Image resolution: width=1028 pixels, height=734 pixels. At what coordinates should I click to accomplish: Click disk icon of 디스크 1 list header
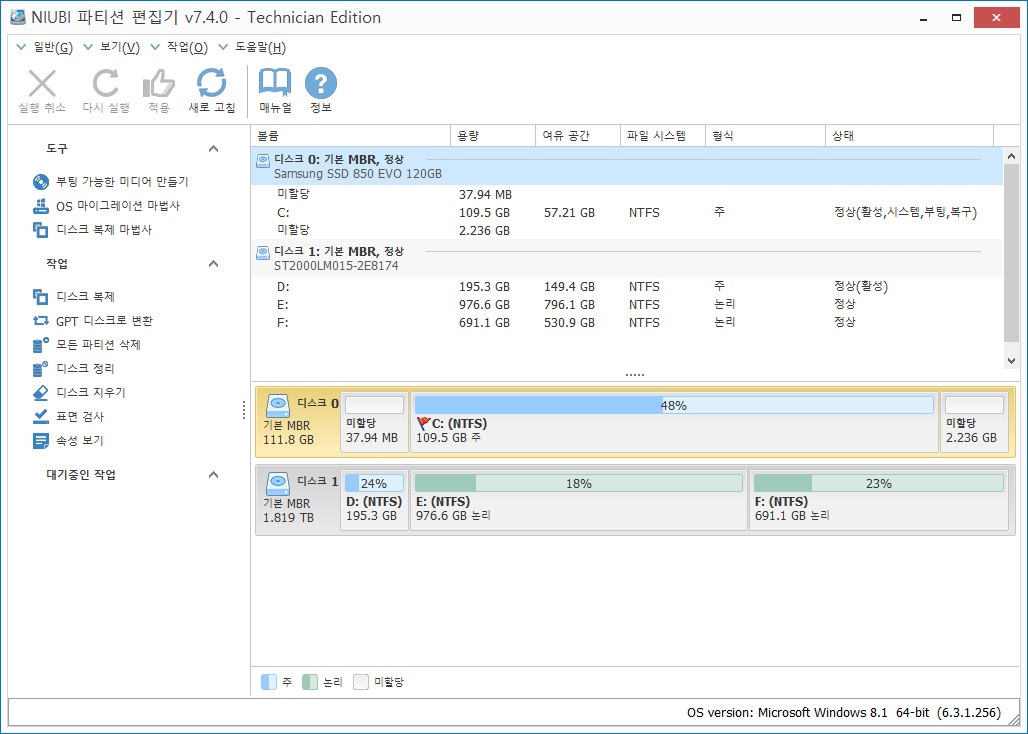point(263,252)
